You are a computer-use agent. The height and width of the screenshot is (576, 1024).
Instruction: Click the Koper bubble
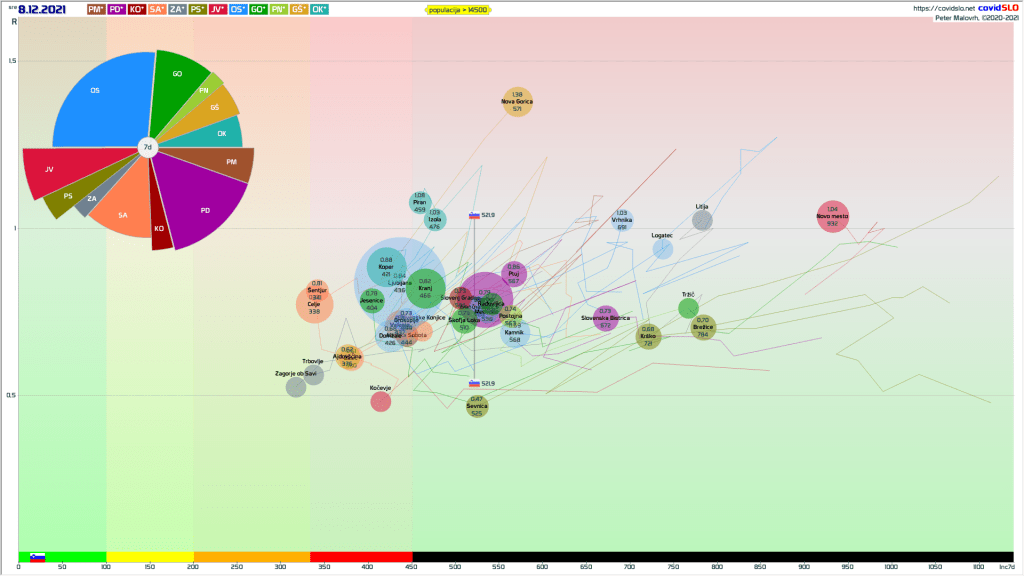pos(386,267)
